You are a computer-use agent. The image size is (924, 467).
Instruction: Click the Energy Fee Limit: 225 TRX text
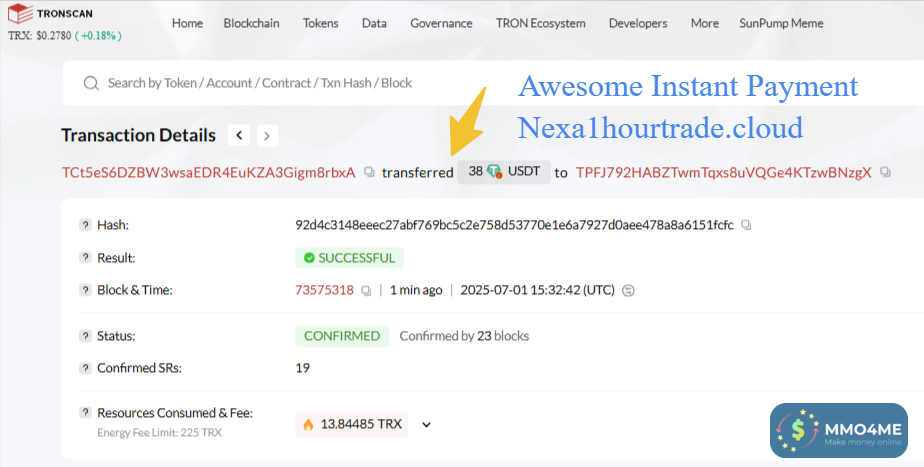point(160,433)
